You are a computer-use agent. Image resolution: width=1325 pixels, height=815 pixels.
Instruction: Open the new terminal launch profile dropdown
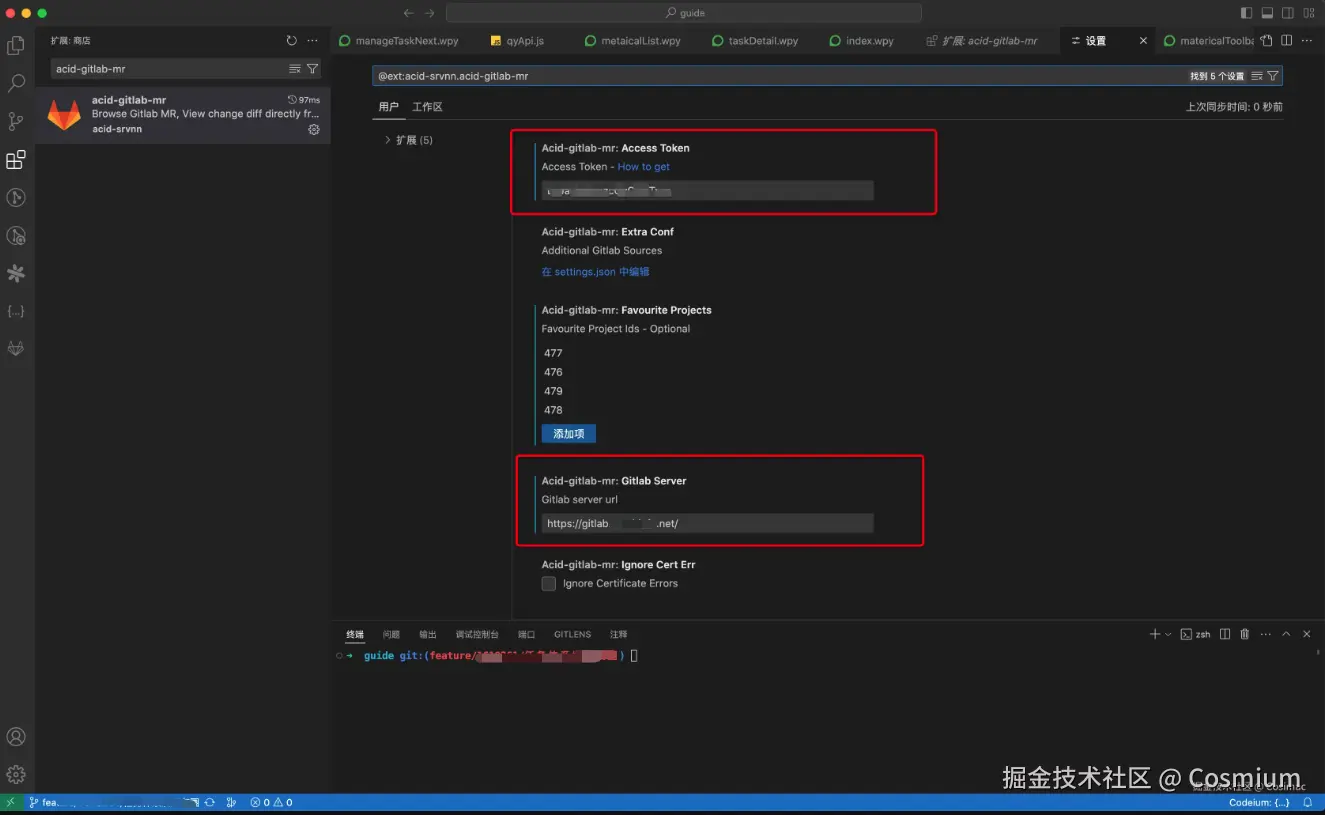(x=1168, y=634)
